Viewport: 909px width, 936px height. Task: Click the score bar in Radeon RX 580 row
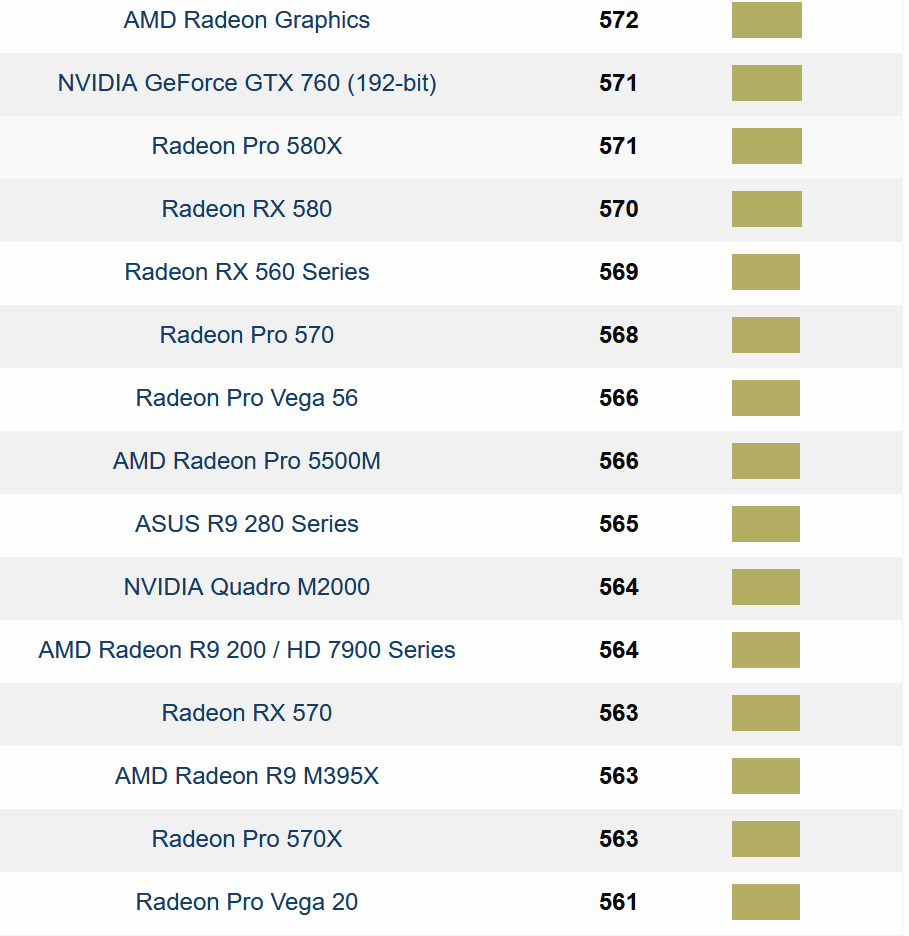pos(766,209)
